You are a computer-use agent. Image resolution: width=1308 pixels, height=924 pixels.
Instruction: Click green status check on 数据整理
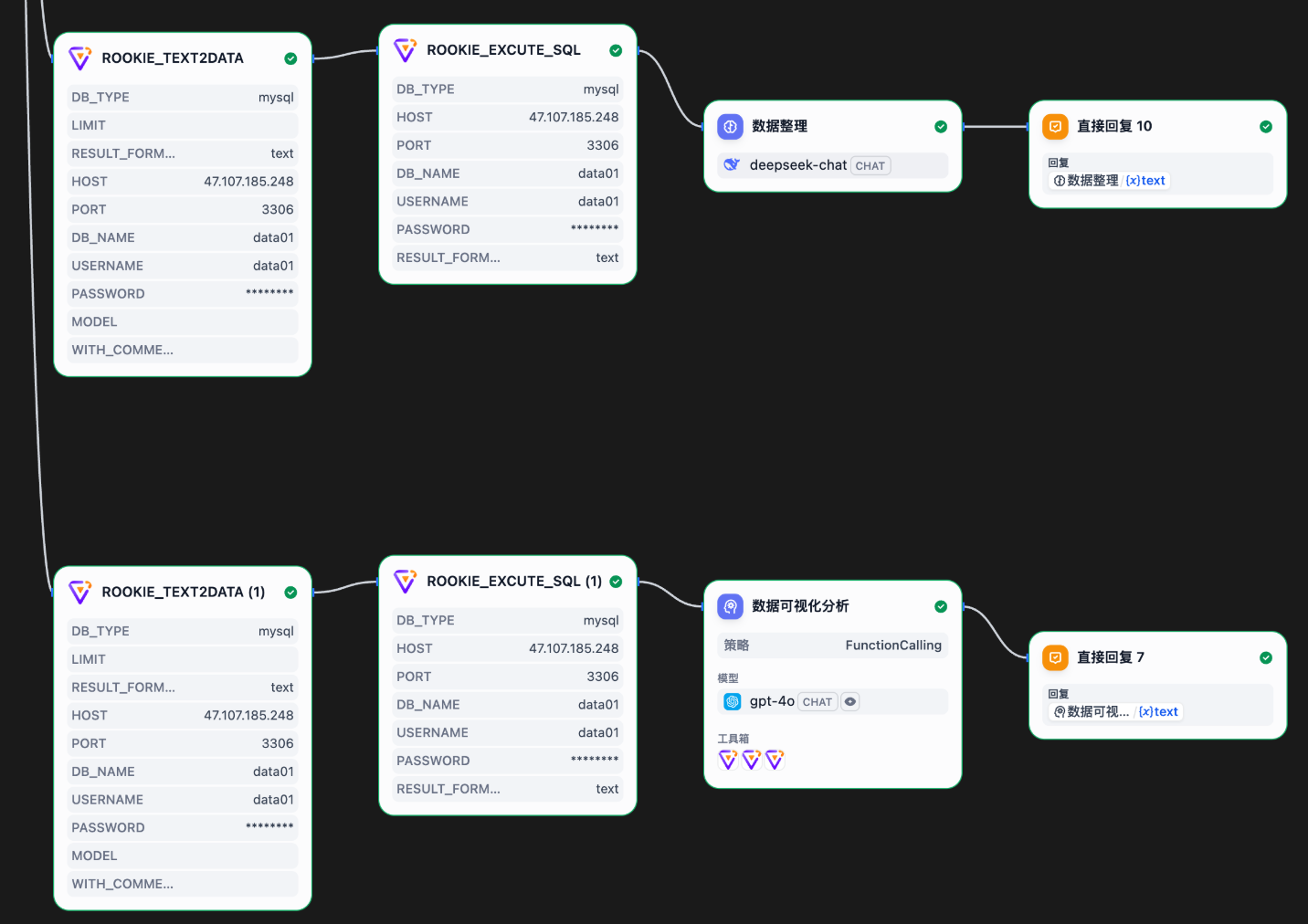tap(941, 127)
